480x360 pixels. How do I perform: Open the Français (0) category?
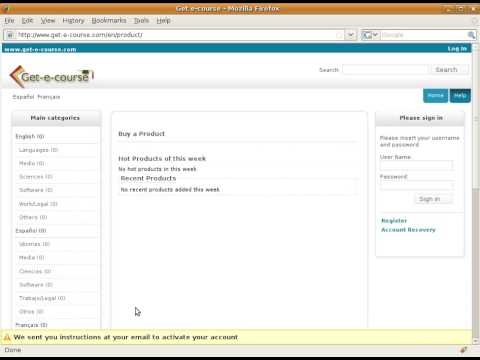click(x=31, y=325)
